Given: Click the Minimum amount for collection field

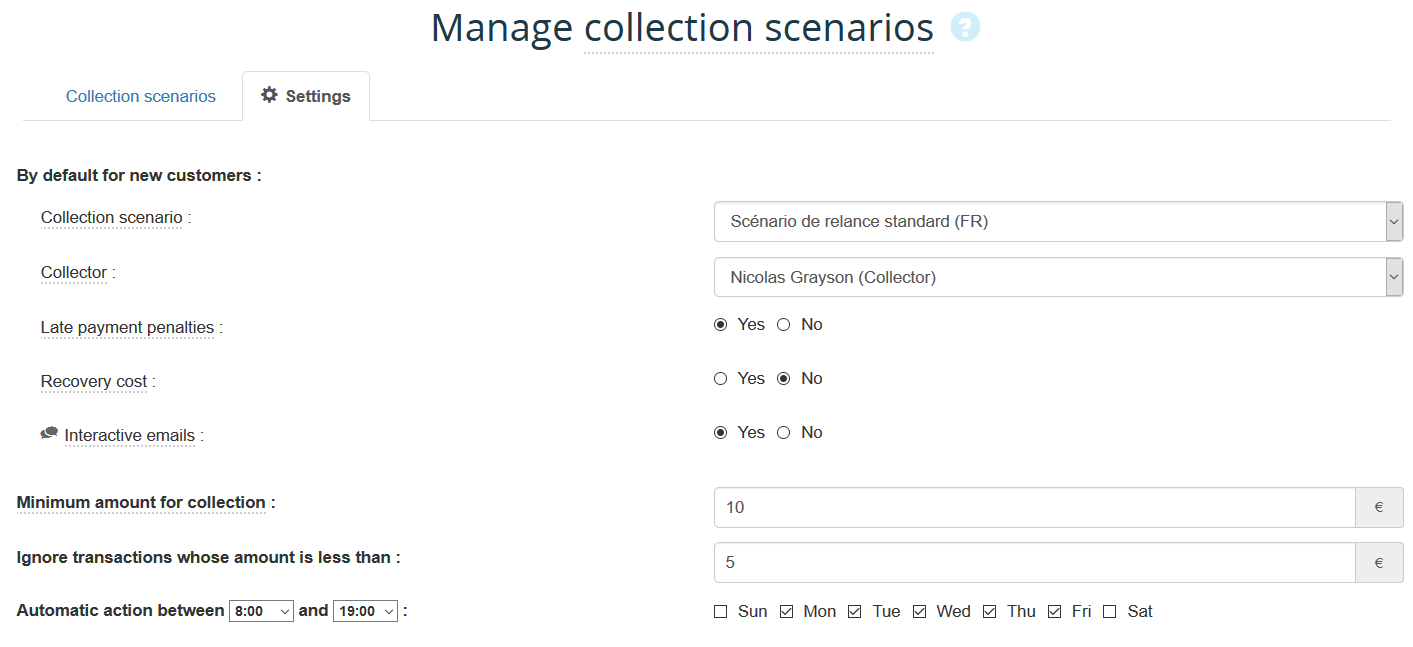Looking at the screenshot, I should (1034, 508).
